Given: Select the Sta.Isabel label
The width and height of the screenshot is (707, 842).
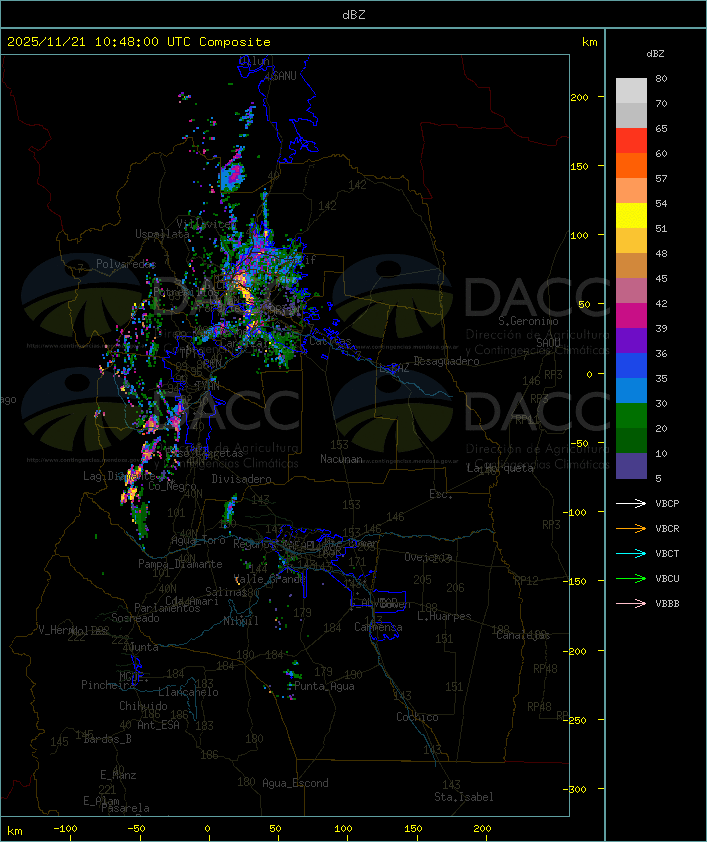Looking at the screenshot, I should [464, 797].
